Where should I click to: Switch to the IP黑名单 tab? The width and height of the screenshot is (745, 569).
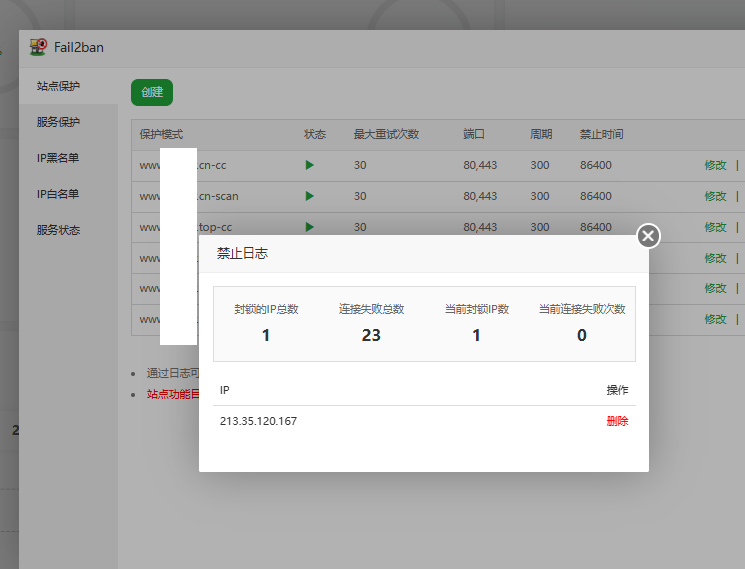[x=68, y=158]
